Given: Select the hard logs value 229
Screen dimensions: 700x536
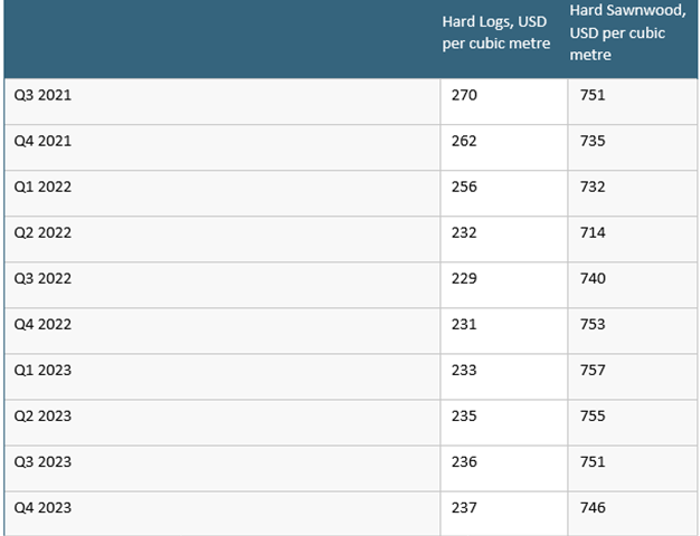Looking at the screenshot, I should click(x=464, y=278).
